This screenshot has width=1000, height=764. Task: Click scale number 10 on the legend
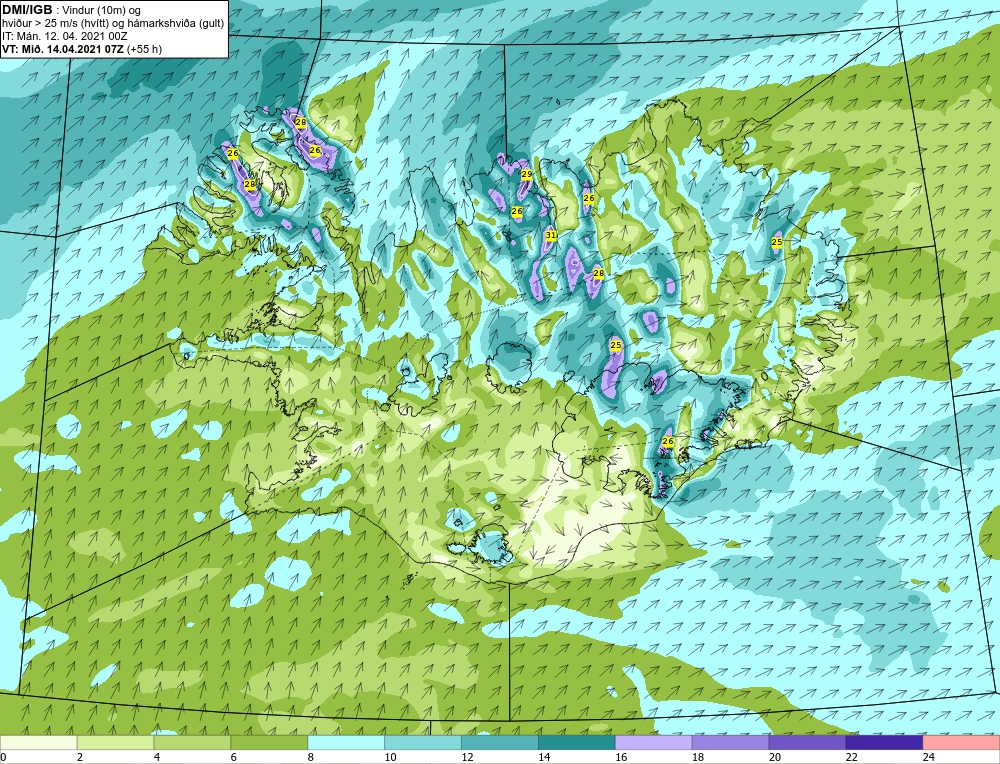click(390, 757)
